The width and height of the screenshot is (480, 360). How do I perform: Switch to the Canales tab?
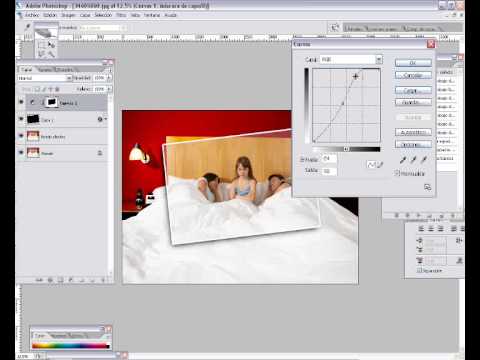tap(45, 70)
